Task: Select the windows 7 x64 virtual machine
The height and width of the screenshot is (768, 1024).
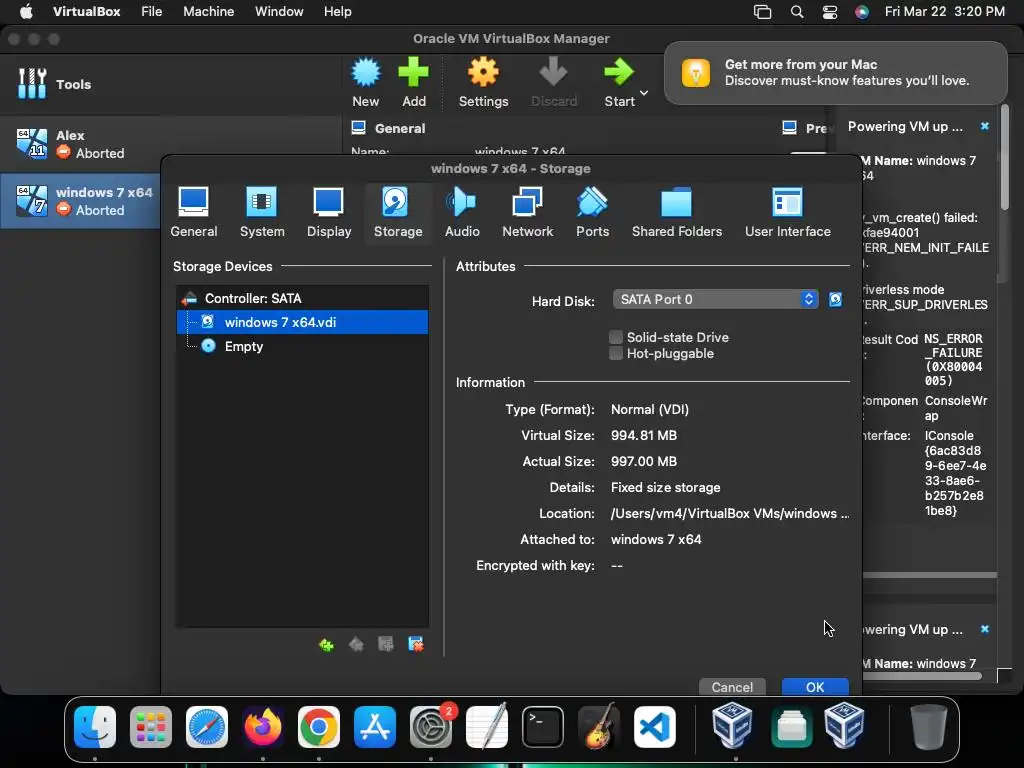Action: tap(80, 200)
